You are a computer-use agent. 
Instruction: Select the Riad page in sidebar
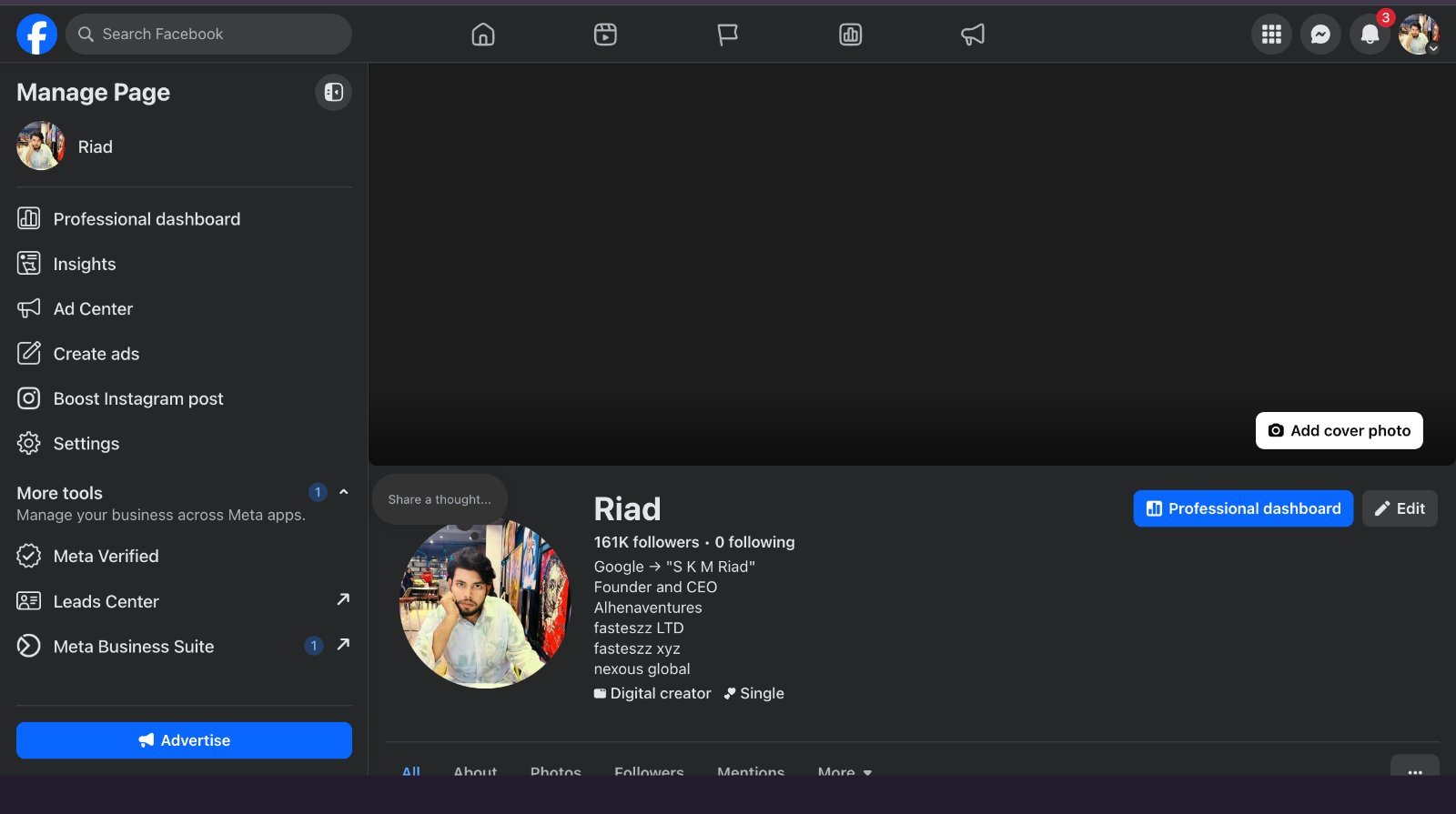pyautogui.click(x=184, y=146)
